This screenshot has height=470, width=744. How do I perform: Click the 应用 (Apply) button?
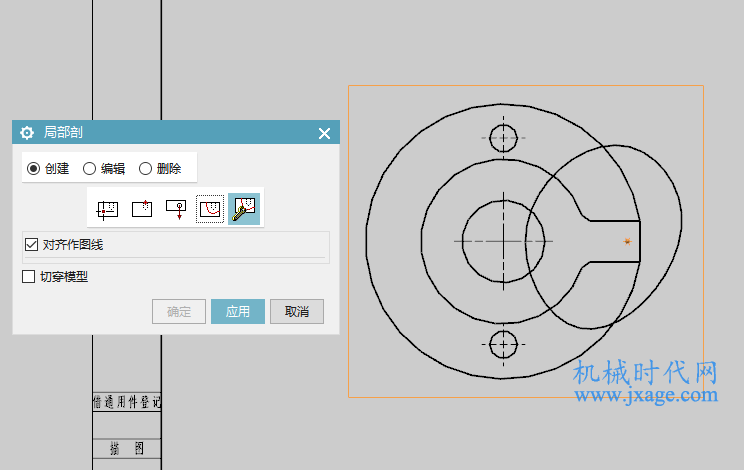pyautogui.click(x=238, y=312)
